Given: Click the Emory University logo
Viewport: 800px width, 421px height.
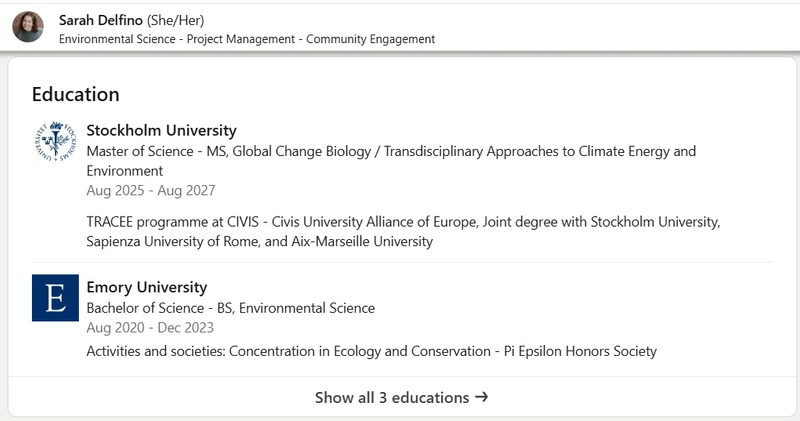Looking at the screenshot, I should coord(55,298).
